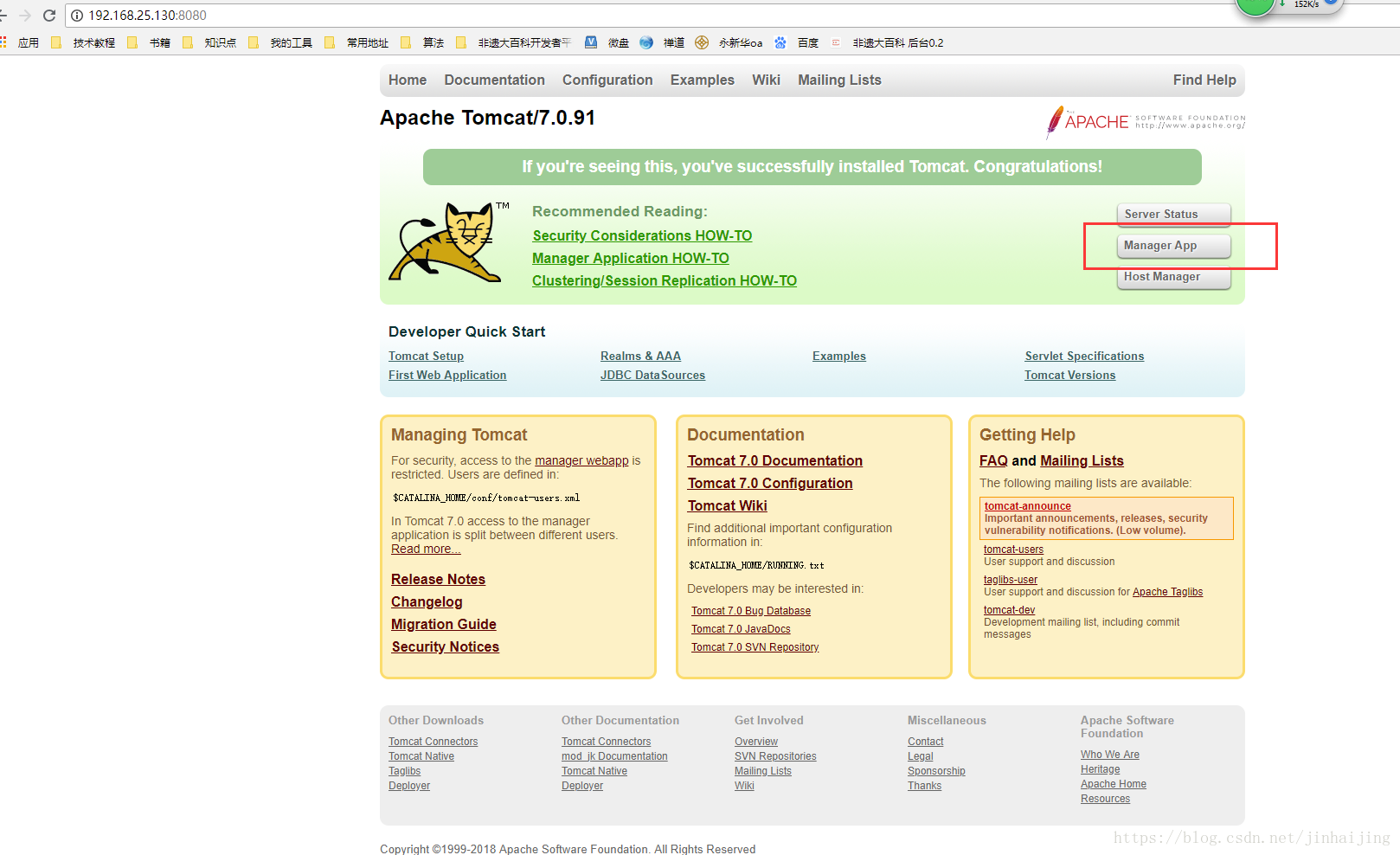The image size is (1400, 855).
Task: Open the tomcat-dev mailing list link
Action: pyautogui.click(x=1009, y=610)
